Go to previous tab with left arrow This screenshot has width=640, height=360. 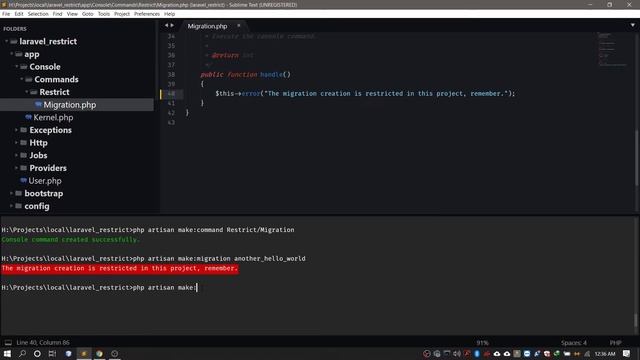tap(166, 25)
